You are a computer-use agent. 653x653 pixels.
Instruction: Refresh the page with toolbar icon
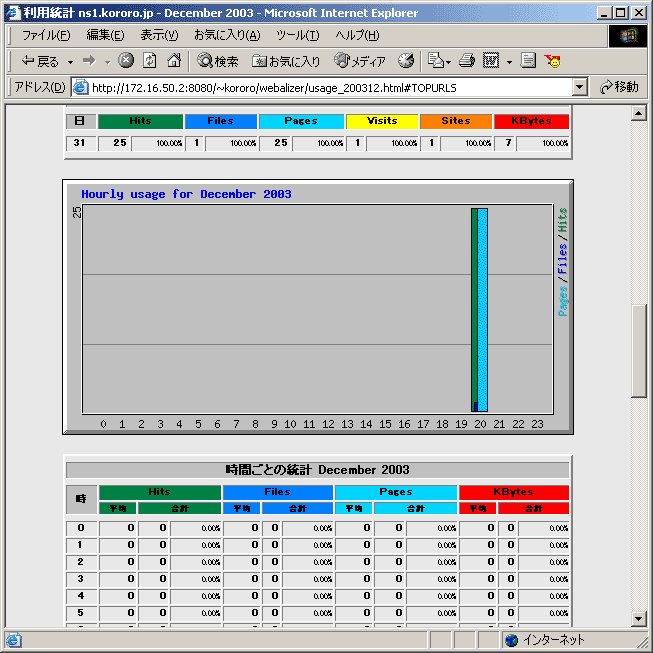[x=150, y=61]
